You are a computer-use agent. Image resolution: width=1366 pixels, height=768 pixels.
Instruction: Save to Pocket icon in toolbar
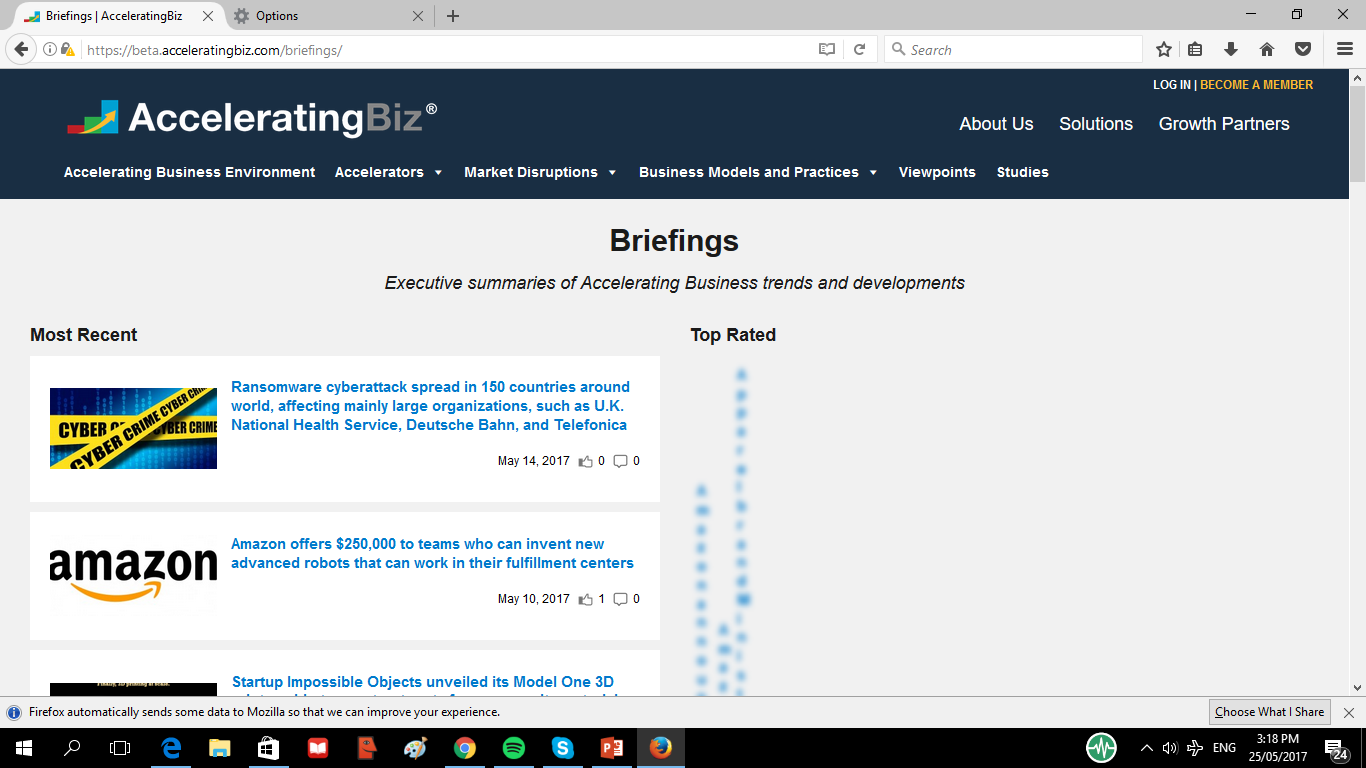pyautogui.click(x=1303, y=49)
